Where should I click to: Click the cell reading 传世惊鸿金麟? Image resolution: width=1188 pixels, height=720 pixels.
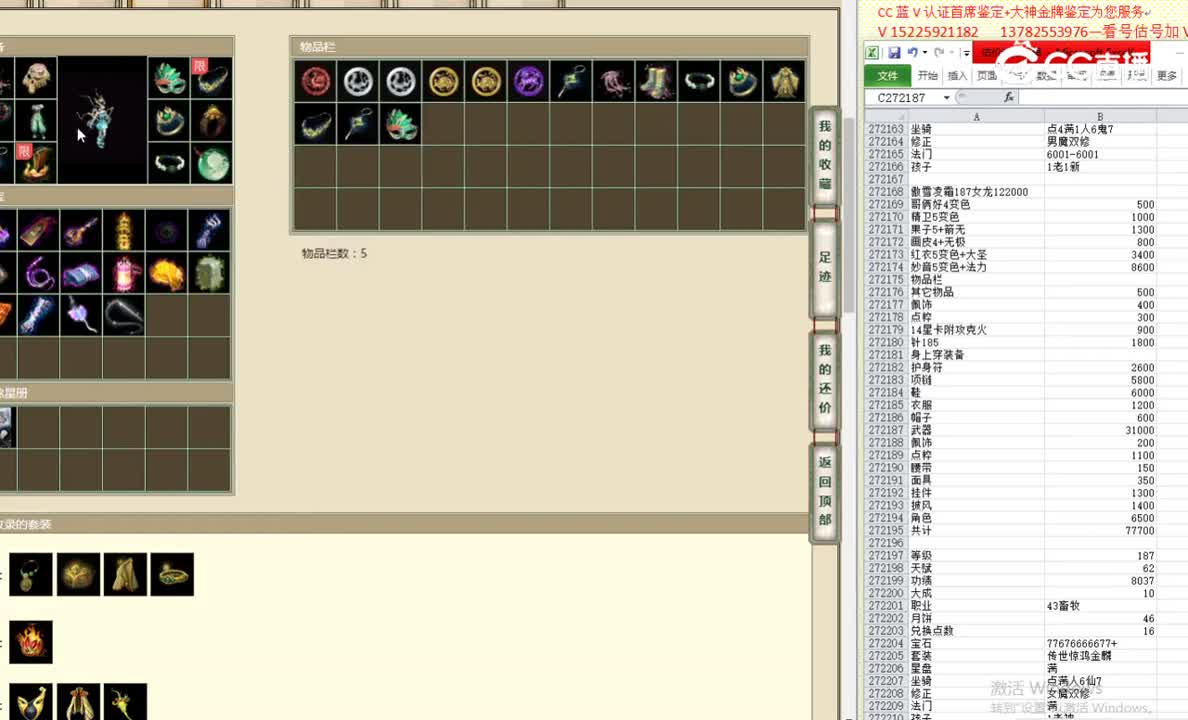pyautogui.click(x=1100, y=656)
